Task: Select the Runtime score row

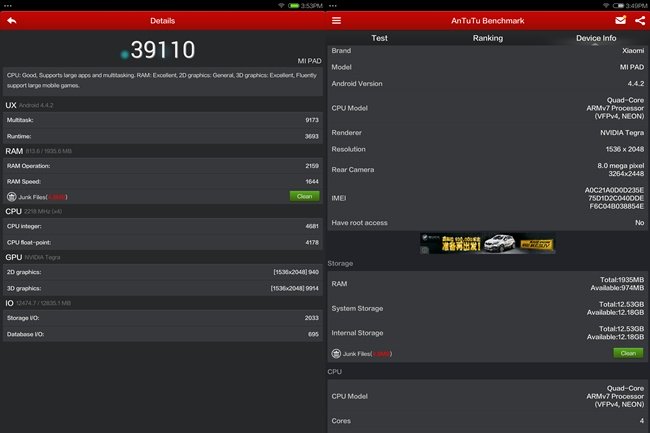Action: click(x=162, y=136)
